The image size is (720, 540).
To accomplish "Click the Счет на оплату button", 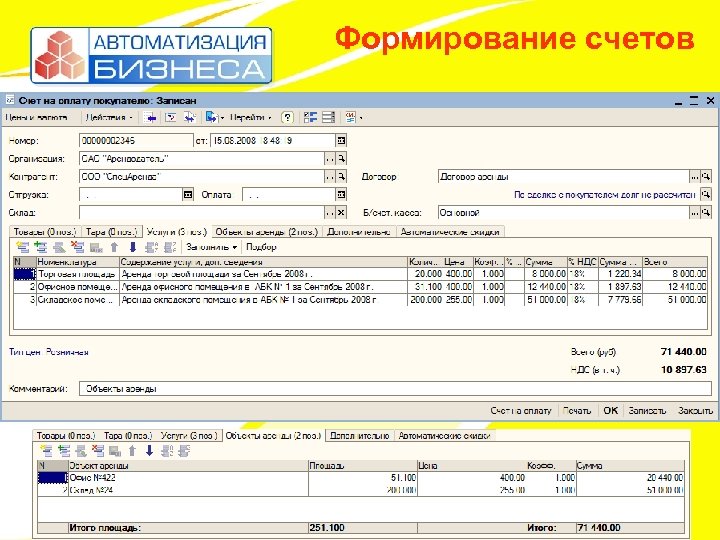I will [x=521, y=411].
